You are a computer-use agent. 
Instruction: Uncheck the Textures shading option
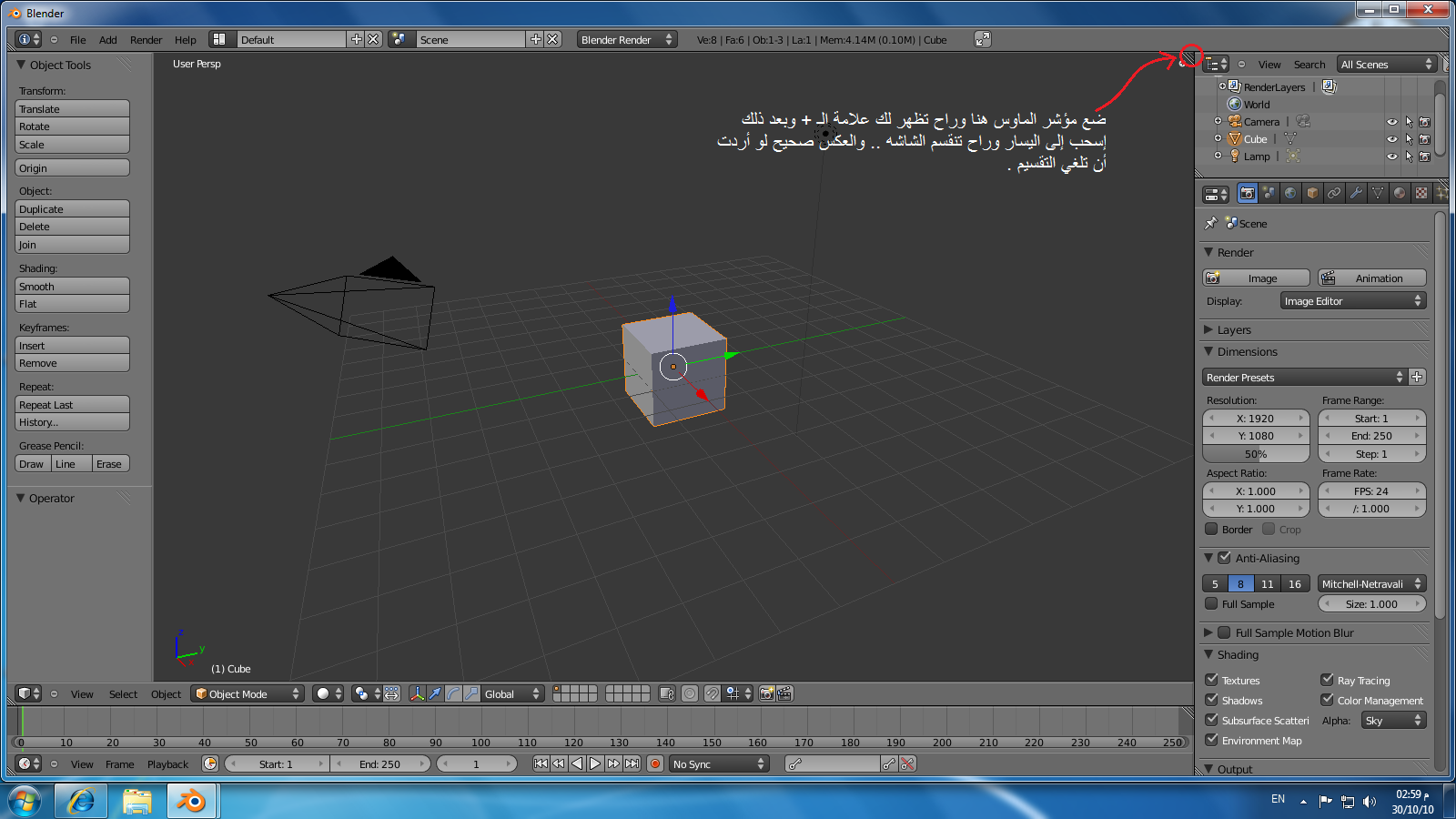(1211, 680)
